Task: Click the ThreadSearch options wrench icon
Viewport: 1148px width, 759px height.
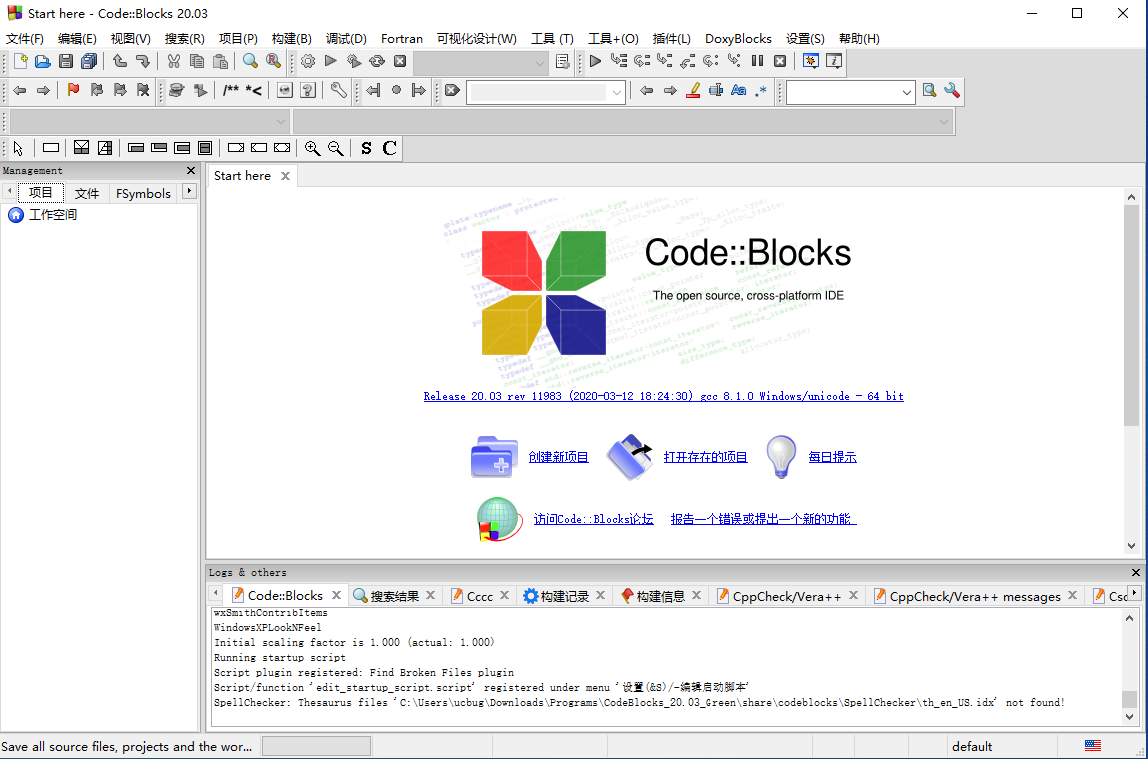Action: (x=952, y=90)
